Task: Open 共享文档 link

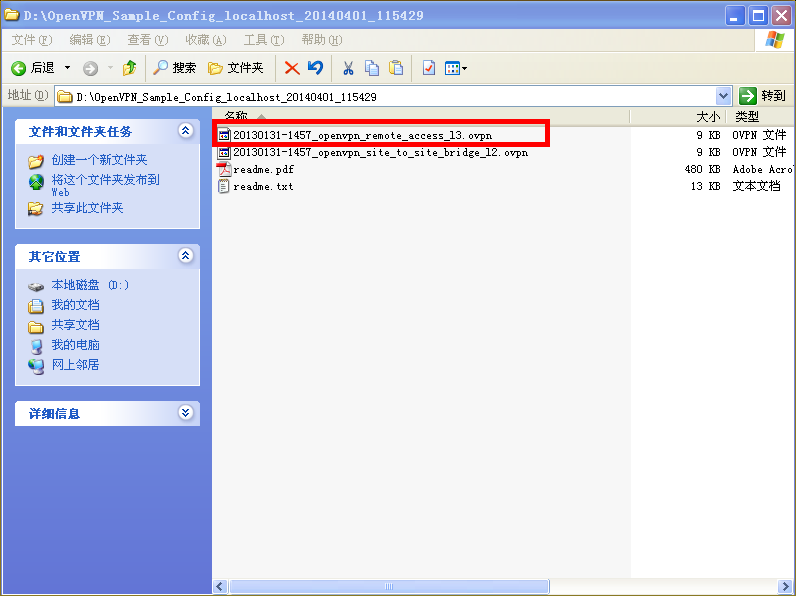Action: tap(75, 325)
